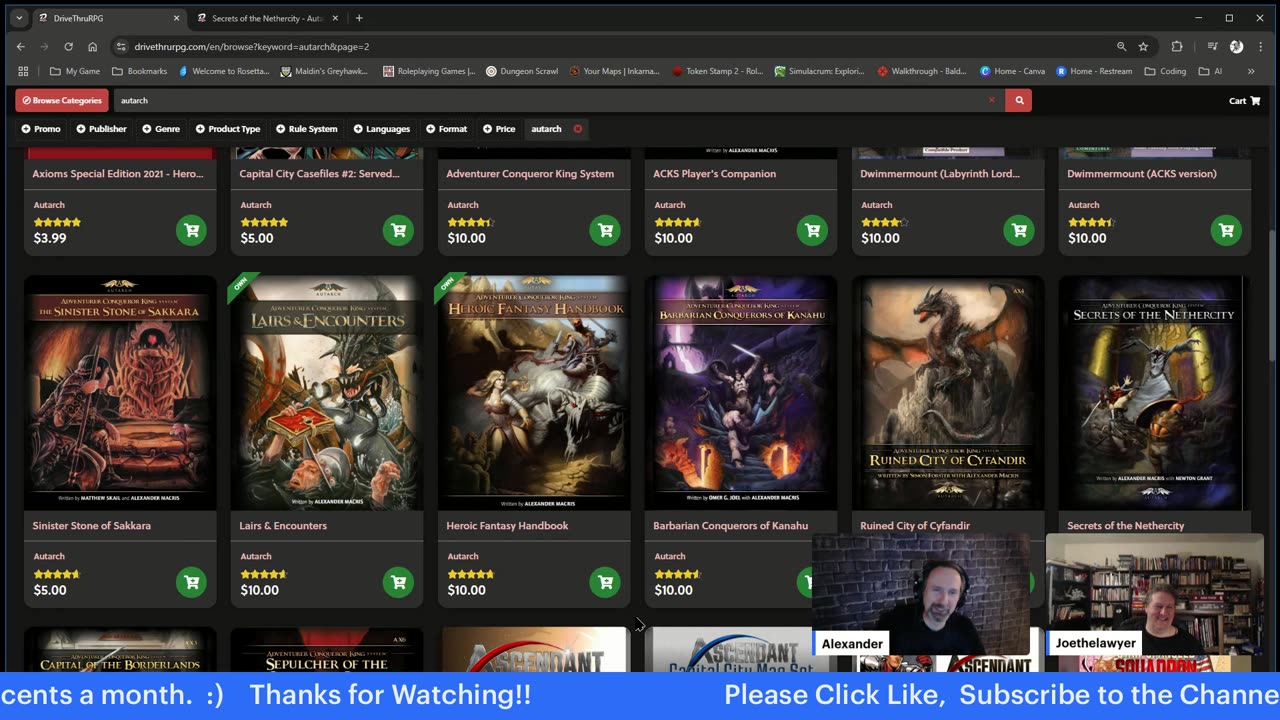Expand the Languages filter
This screenshot has height=720, width=1280.
click(382, 129)
